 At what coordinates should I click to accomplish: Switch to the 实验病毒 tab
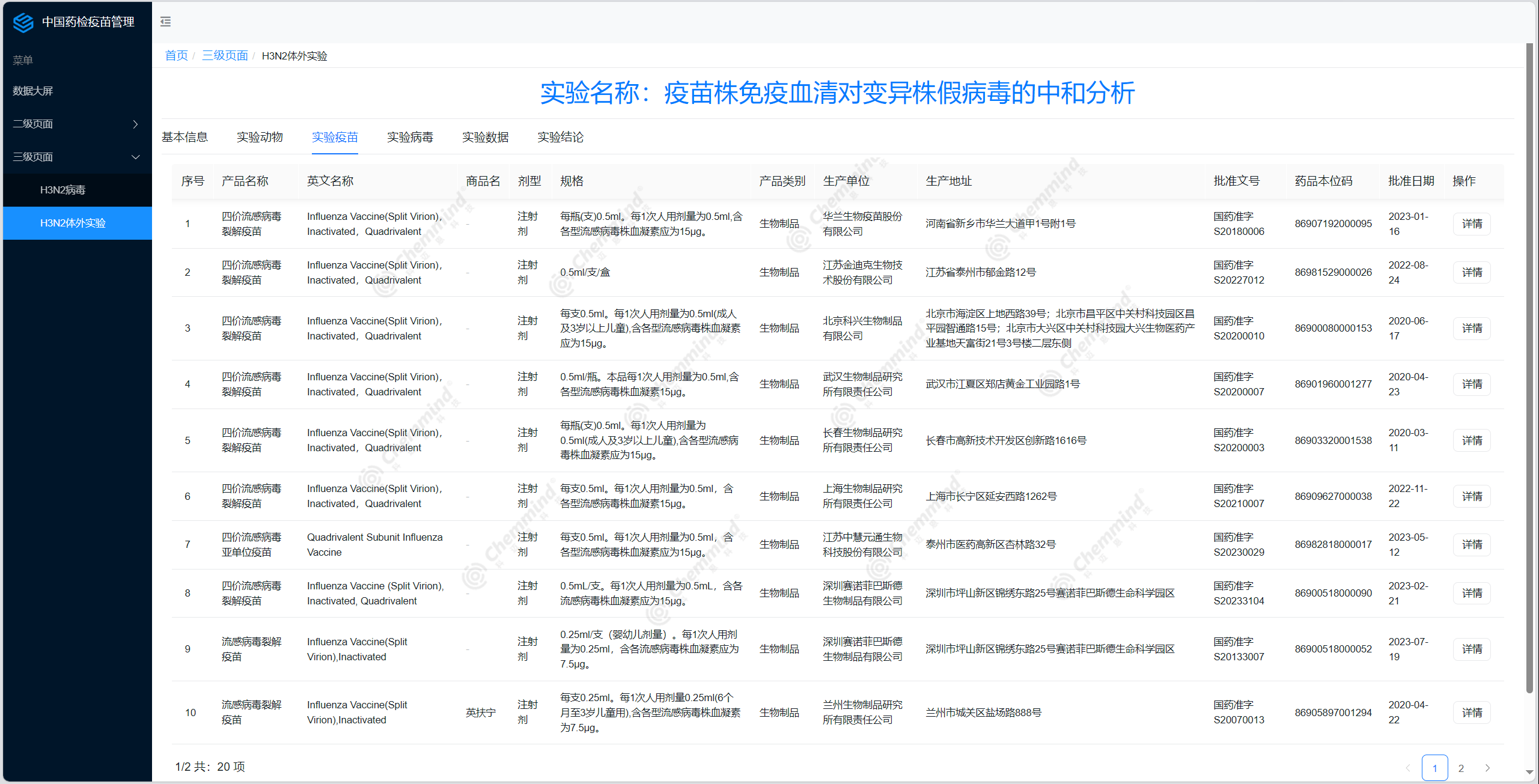[x=410, y=137]
